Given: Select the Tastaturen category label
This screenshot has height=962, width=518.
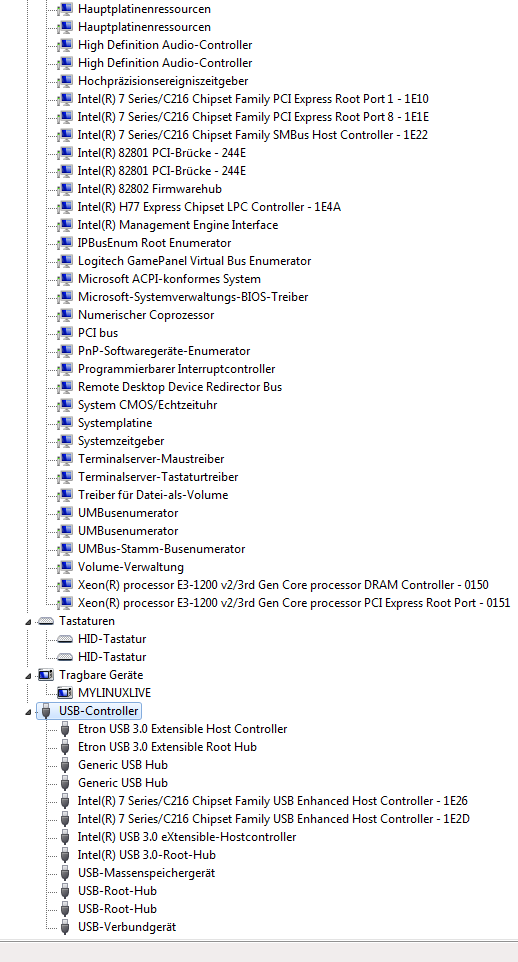Looking at the screenshot, I should [x=87, y=621].
